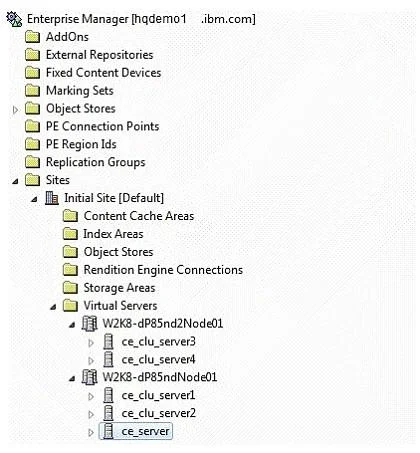
Task: Expand the ce_clu_server2 node
Action: [91, 414]
